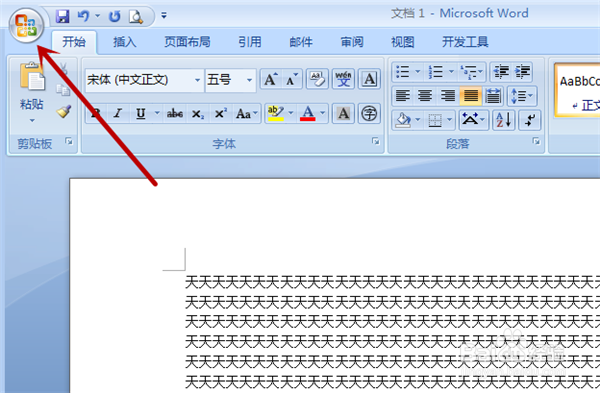Save the document from Quick Access Toolbar

point(62,16)
